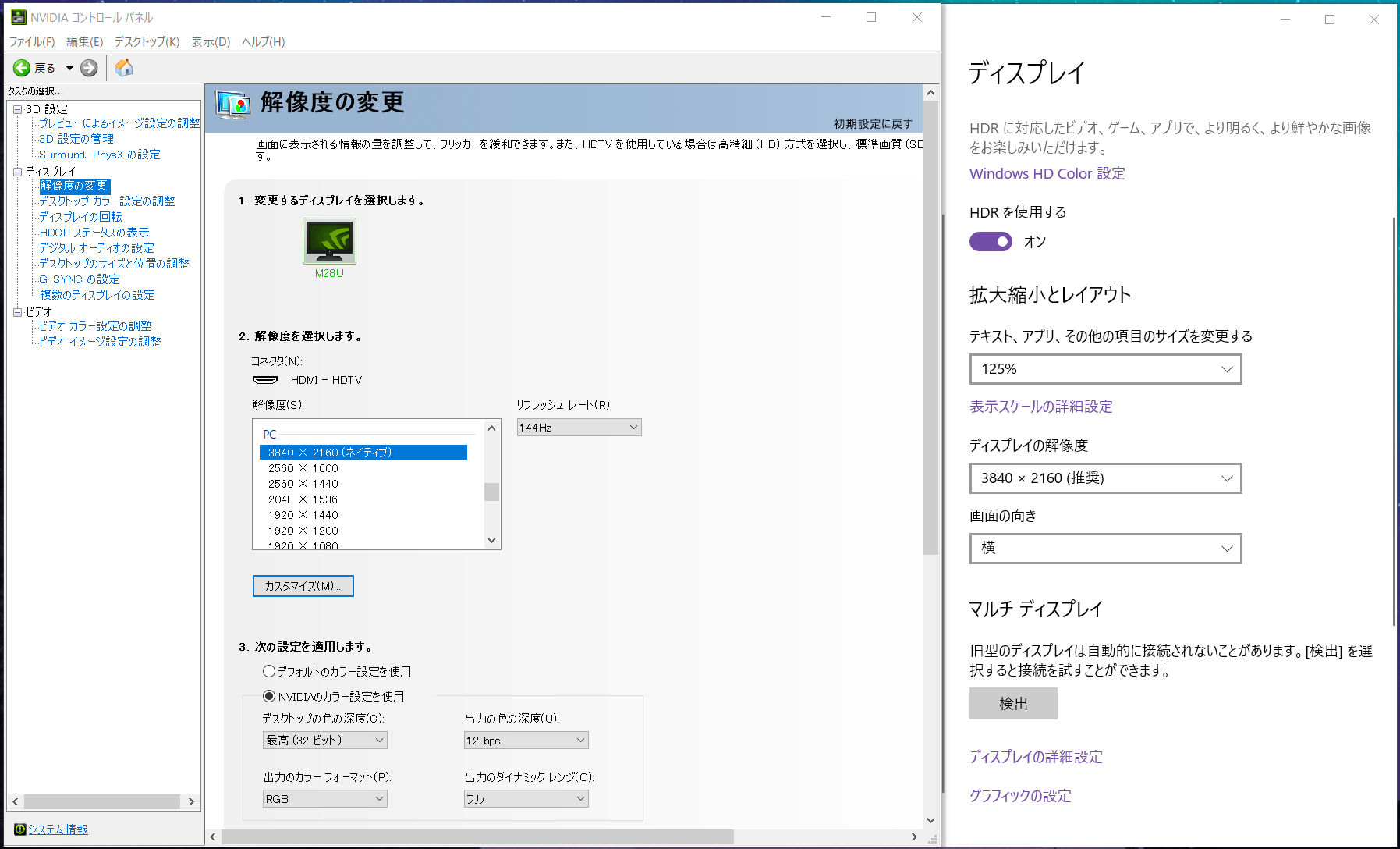Open the 125% scale dropdown
1400x849 pixels.
point(1105,369)
